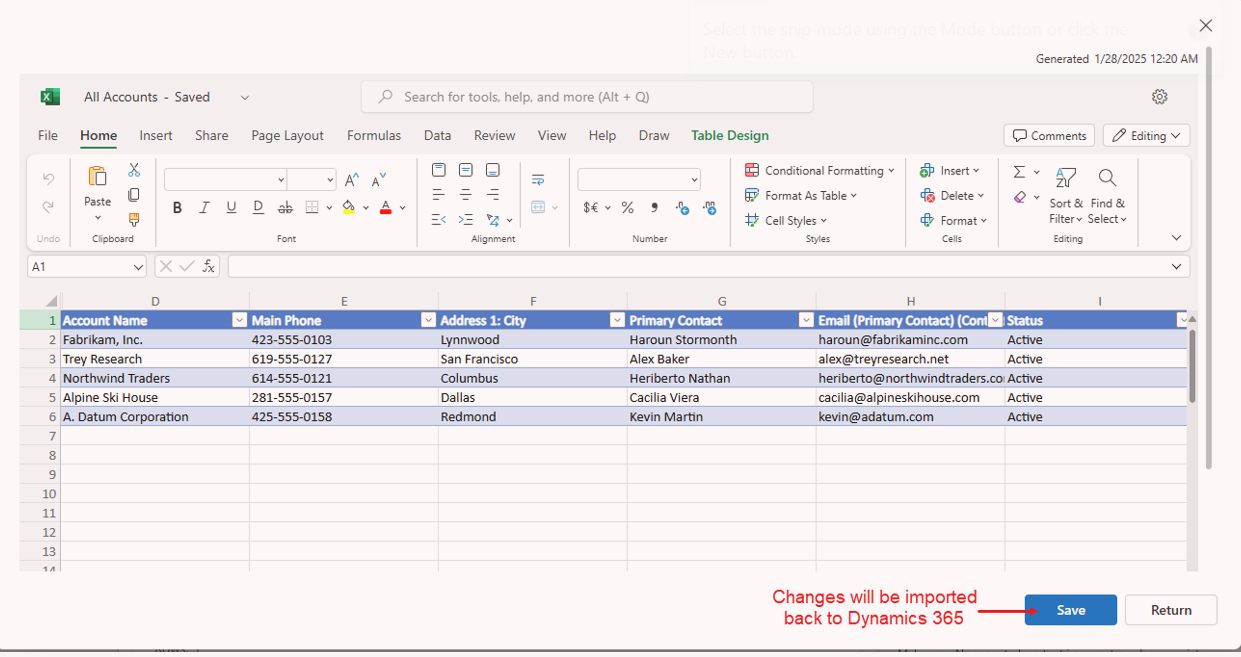Expand the Number Format dropdown
This screenshot has height=657, width=1241.
694,179
